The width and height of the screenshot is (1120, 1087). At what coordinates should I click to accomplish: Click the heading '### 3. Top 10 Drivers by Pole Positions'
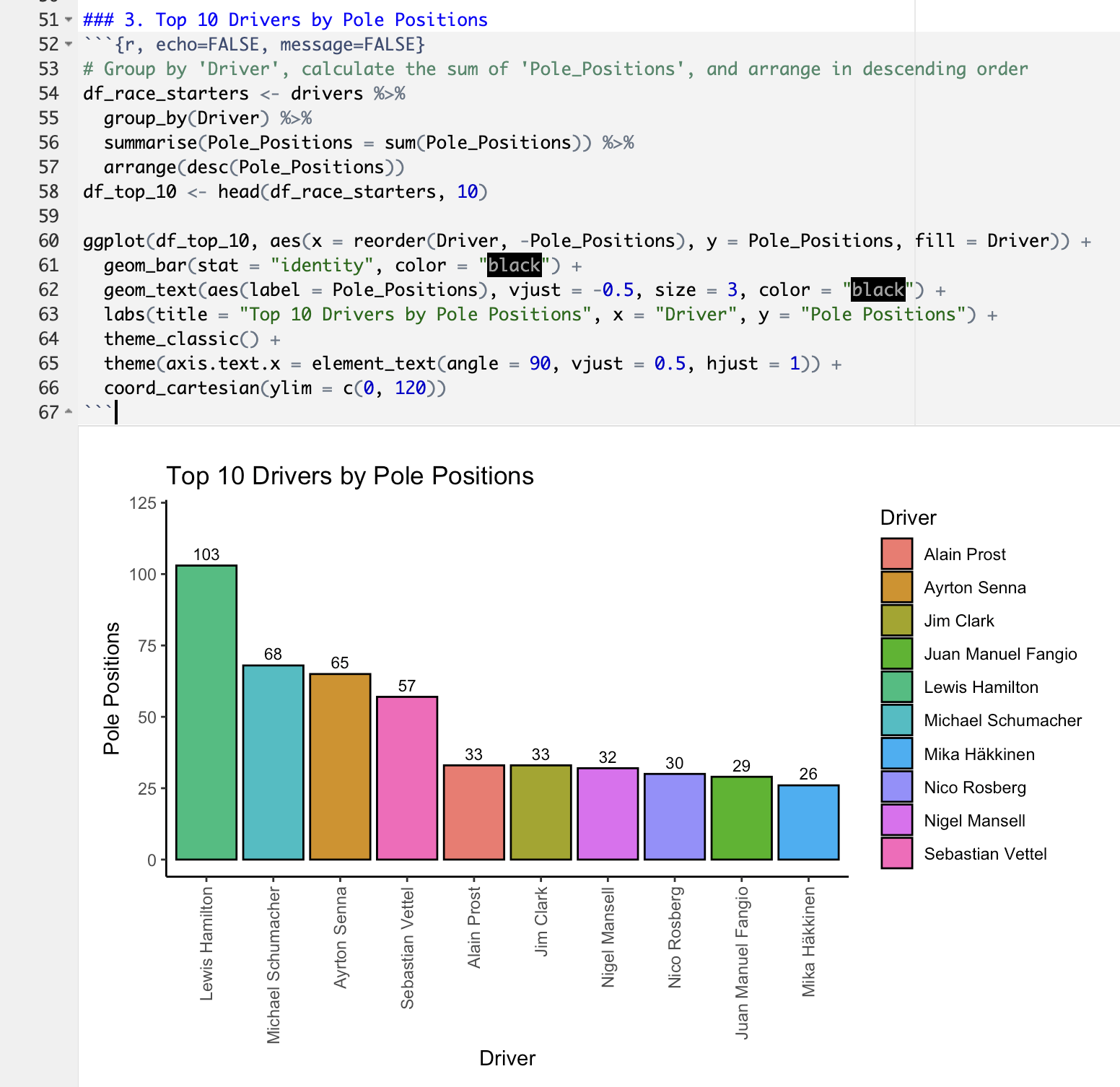(x=285, y=19)
